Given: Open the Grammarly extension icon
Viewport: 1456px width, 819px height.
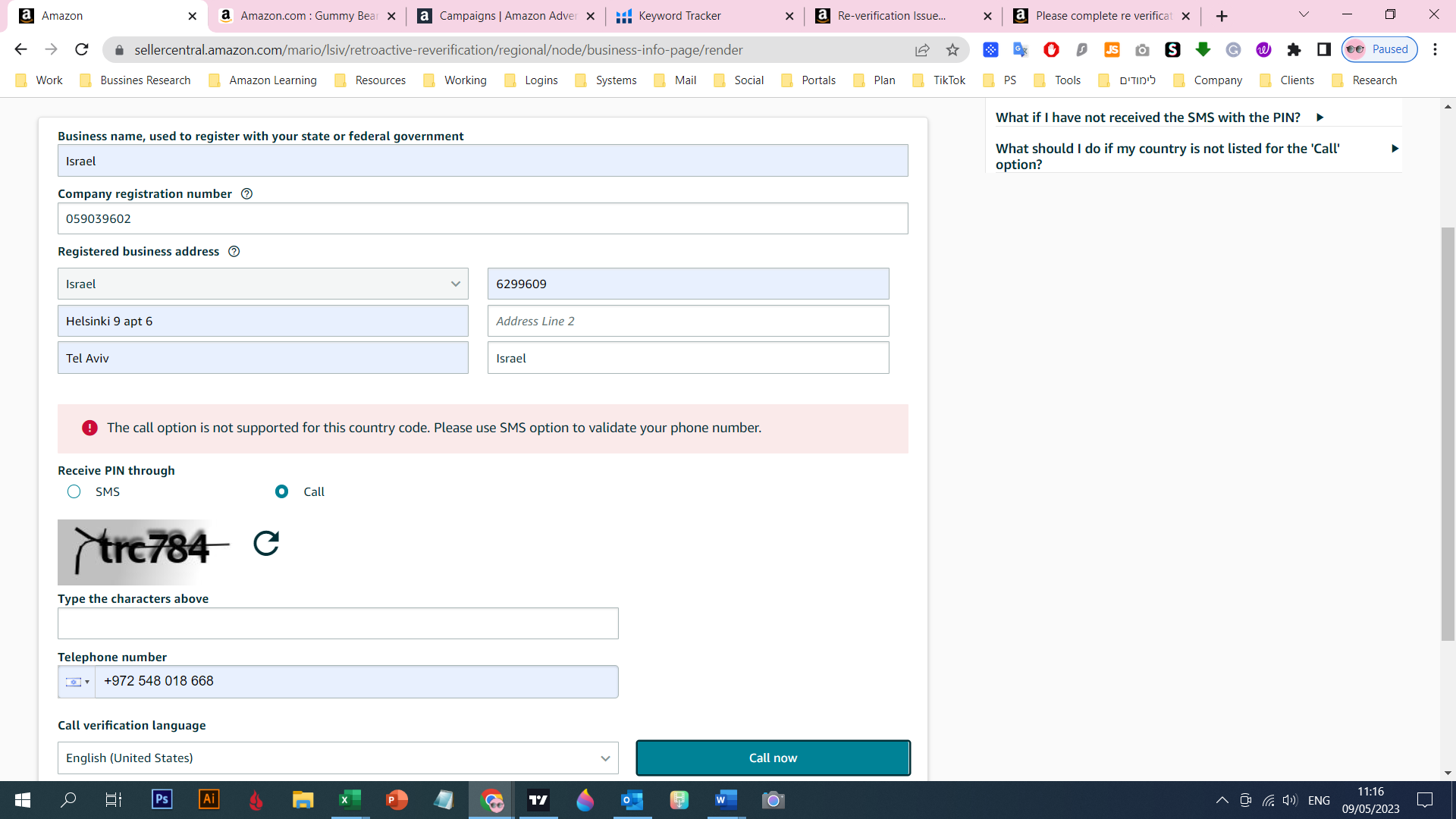Looking at the screenshot, I should [1233, 50].
